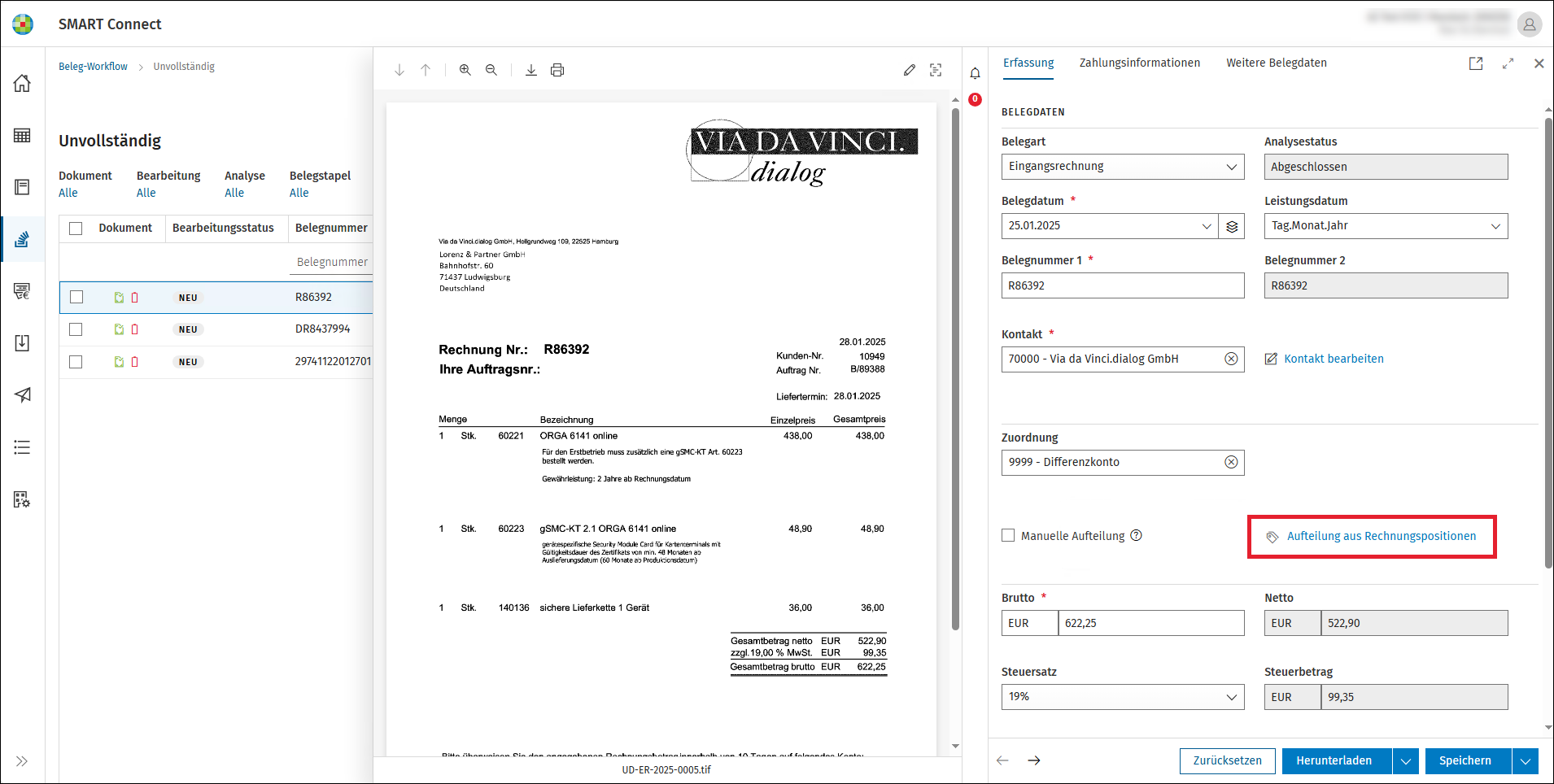1554x784 pixels.
Task: Open the Belegstapel filter Alle
Action: (299, 193)
